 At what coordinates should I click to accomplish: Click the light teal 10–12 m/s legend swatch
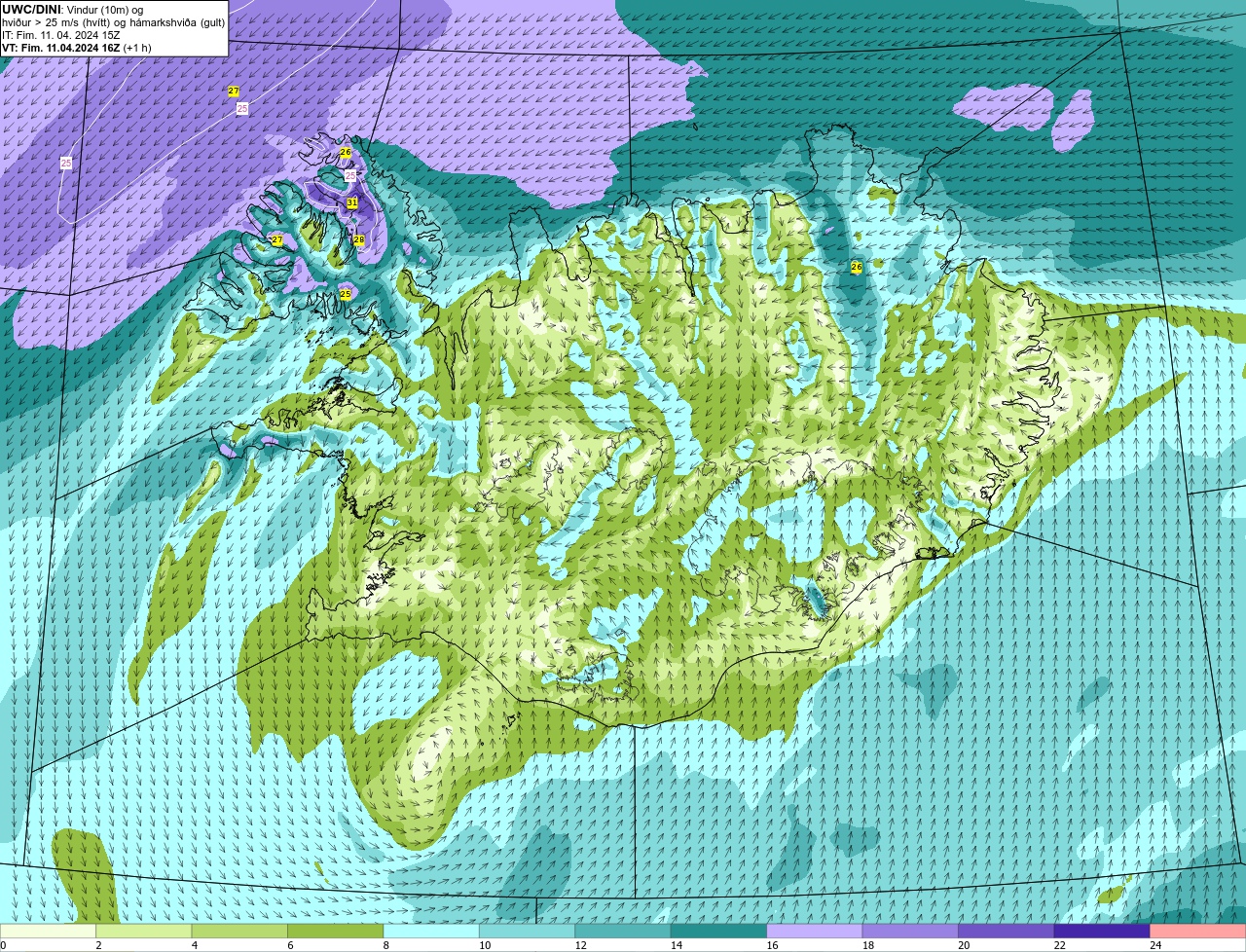click(x=527, y=932)
